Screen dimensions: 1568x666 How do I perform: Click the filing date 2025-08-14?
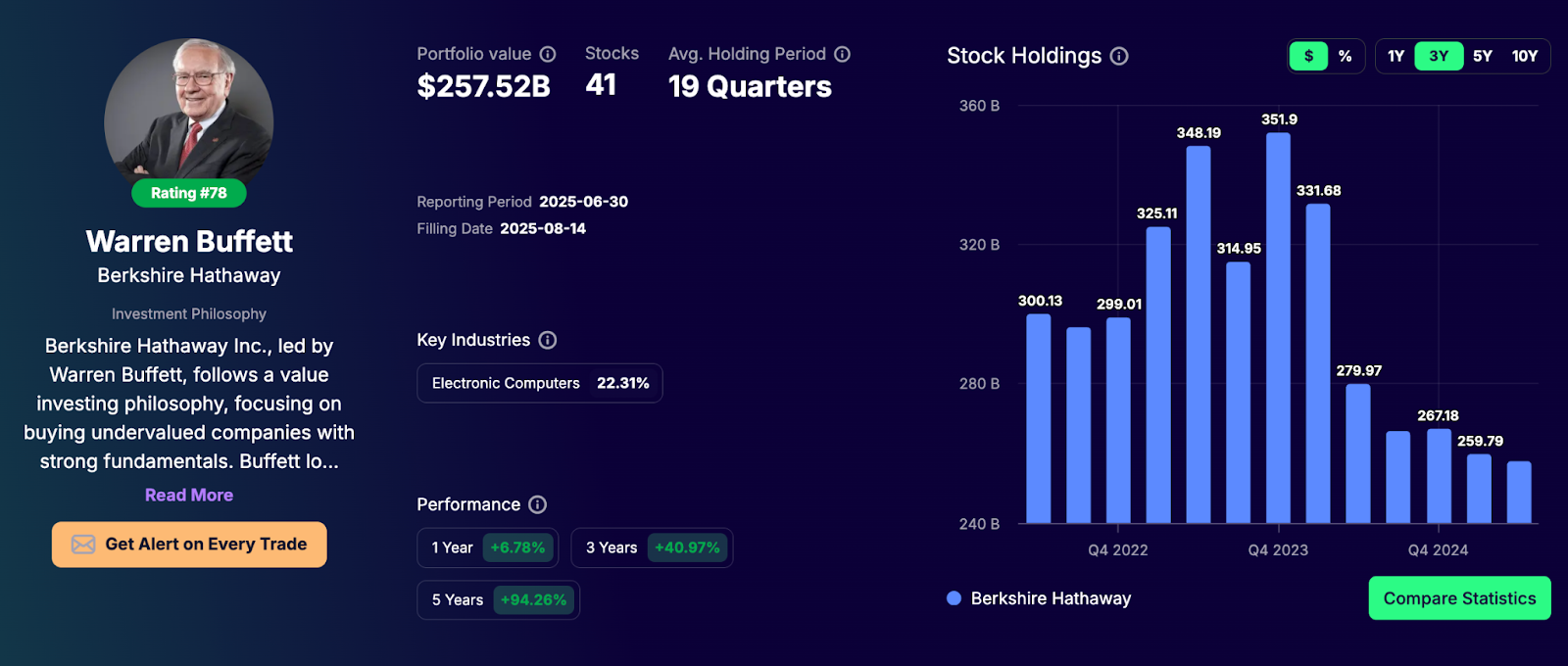[x=543, y=228]
